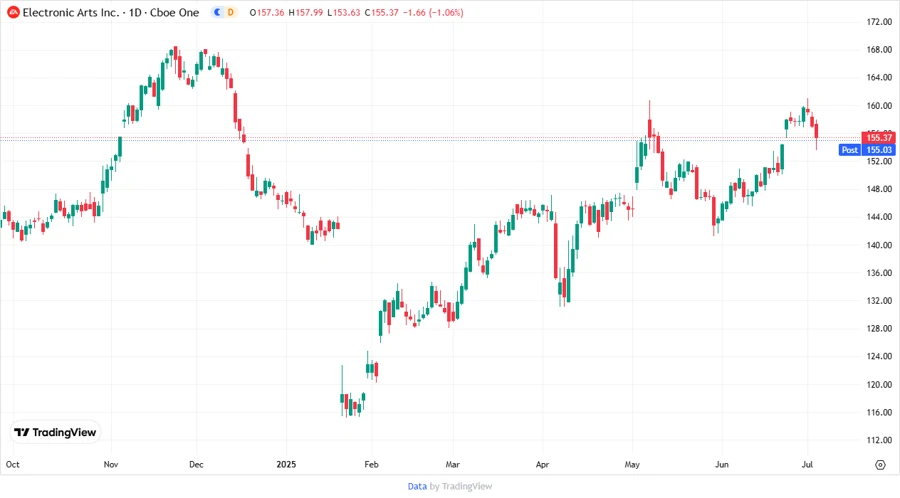Click the high value H157.99
This screenshot has height=498, width=900.
pyautogui.click(x=305, y=12)
